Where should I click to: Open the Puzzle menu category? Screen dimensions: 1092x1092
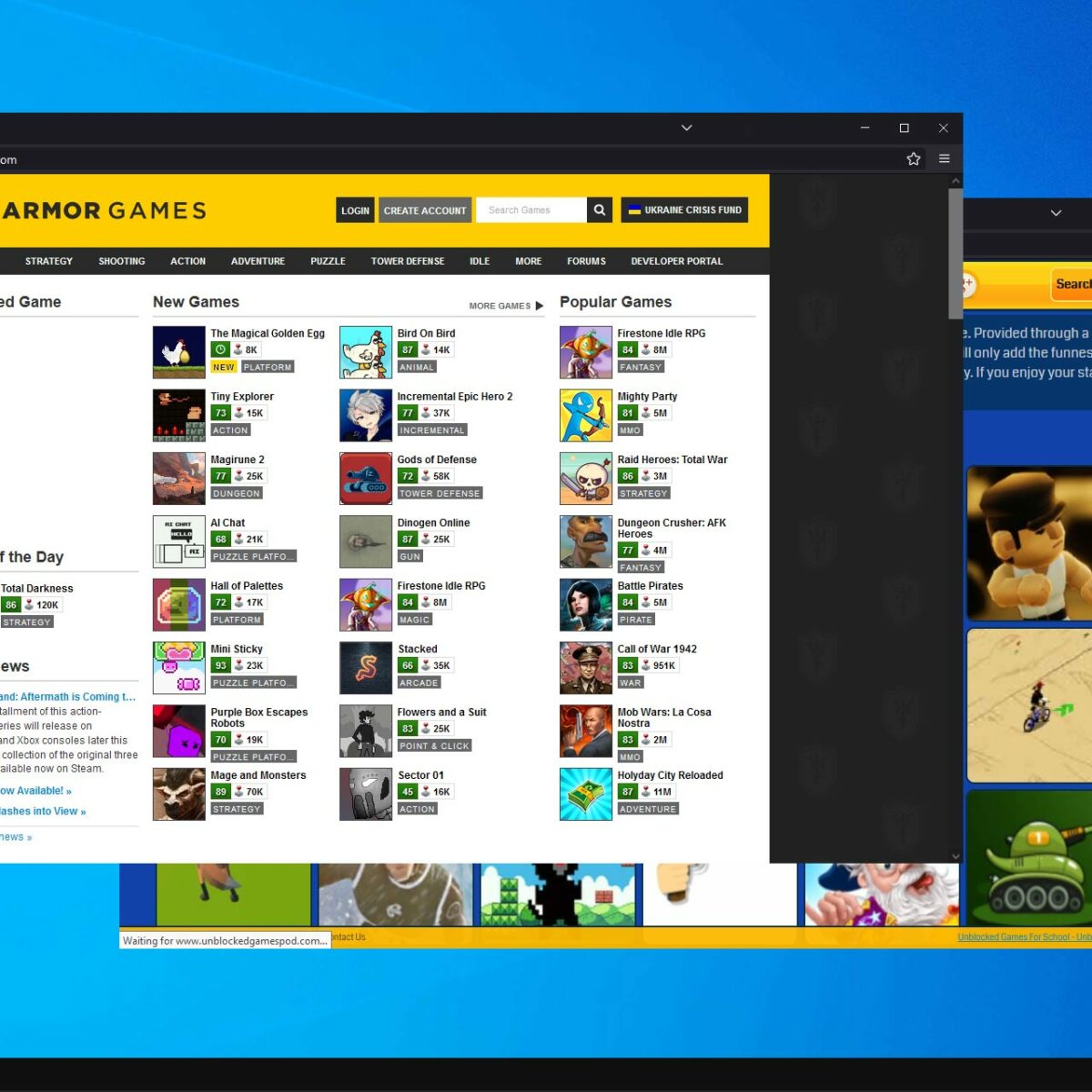pyautogui.click(x=328, y=261)
